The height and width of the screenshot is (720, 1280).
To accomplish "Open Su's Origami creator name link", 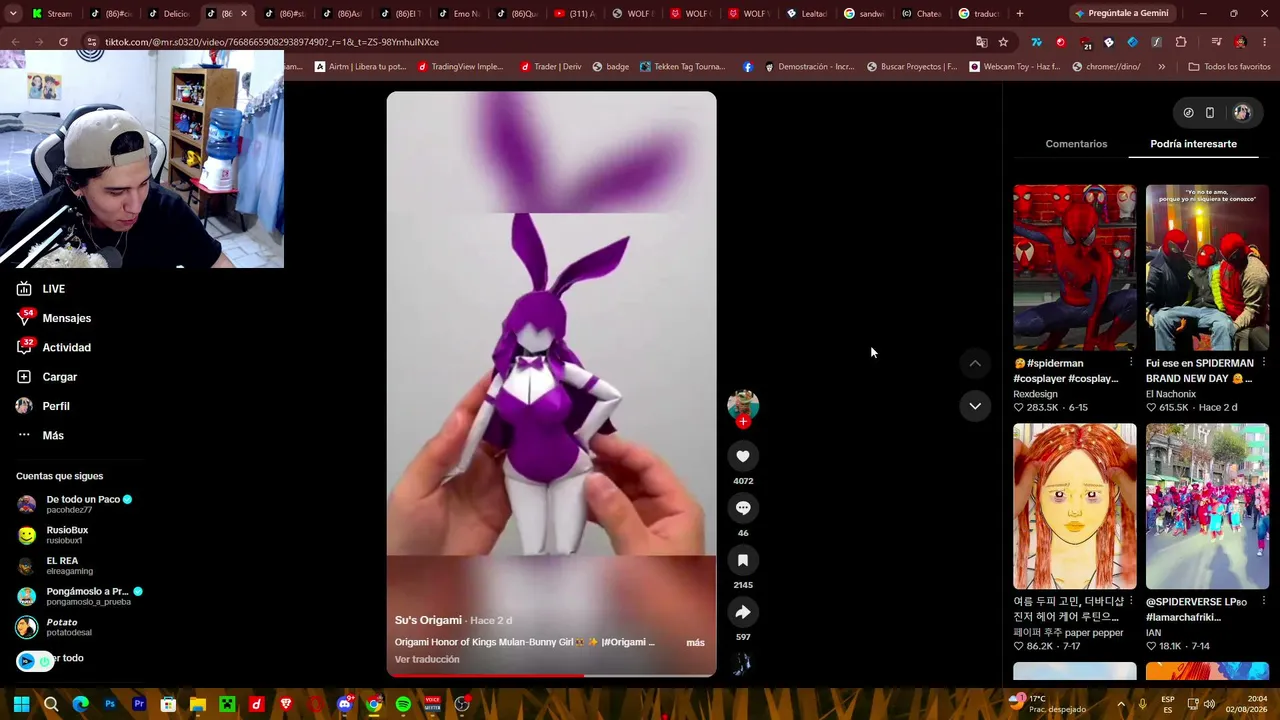I will (x=428, y=620).
